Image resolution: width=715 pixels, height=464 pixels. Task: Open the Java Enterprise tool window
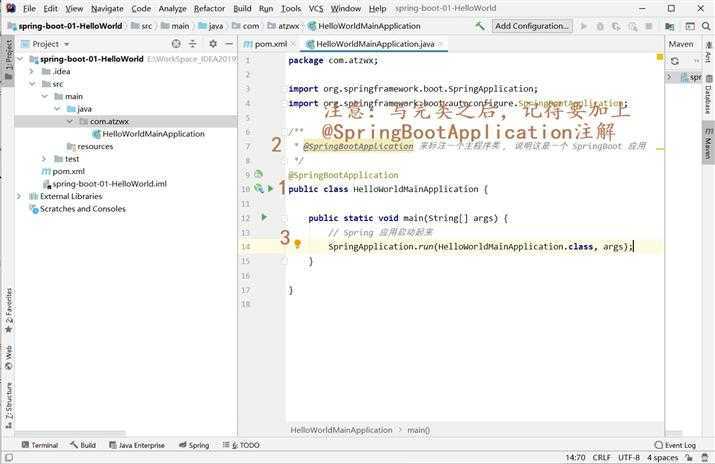(137, 445)
